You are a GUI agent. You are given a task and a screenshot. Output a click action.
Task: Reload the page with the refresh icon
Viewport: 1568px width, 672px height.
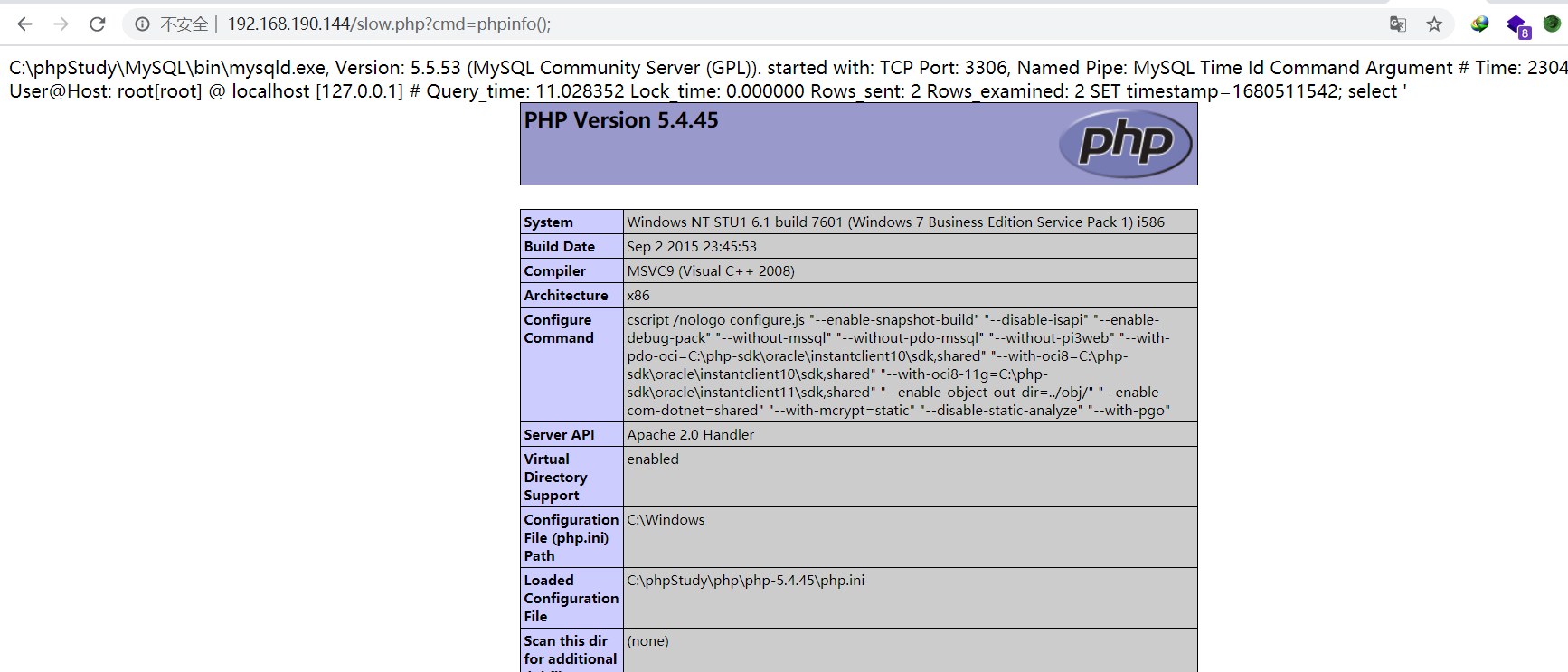[x=98, y=24]
